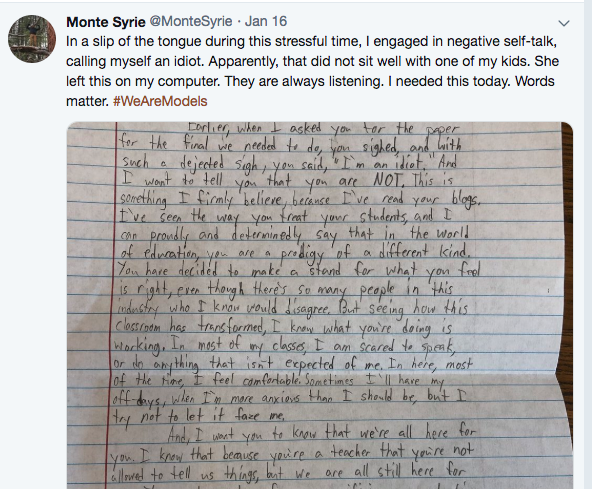Click the 'NOT' word in letter image

pyautogui.click(x=388, y=180)
